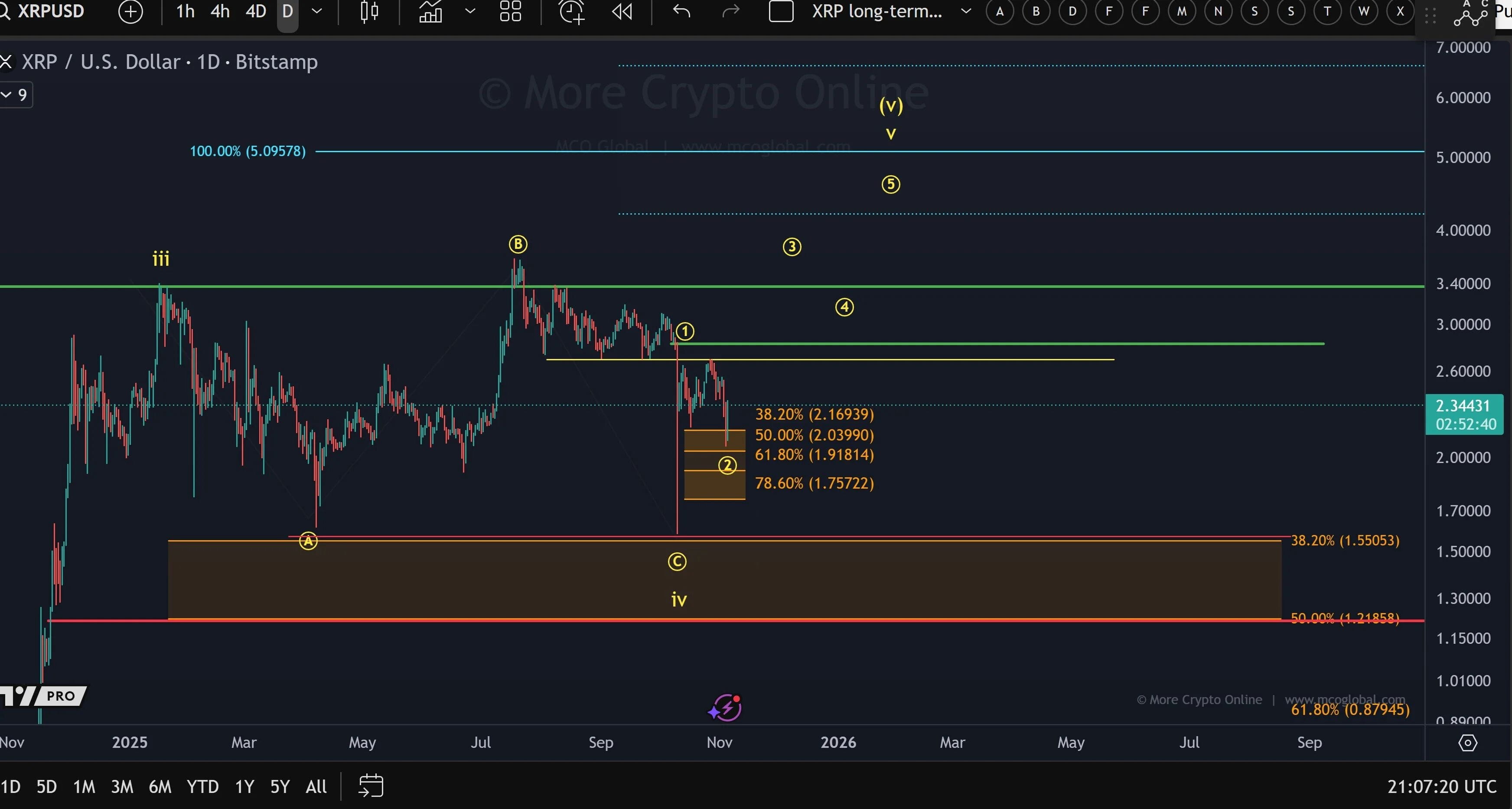The width and height of the screenshot is (1512, 809).
Task: Expand the time interval dropdown arrow
Action: pos(316,11)
